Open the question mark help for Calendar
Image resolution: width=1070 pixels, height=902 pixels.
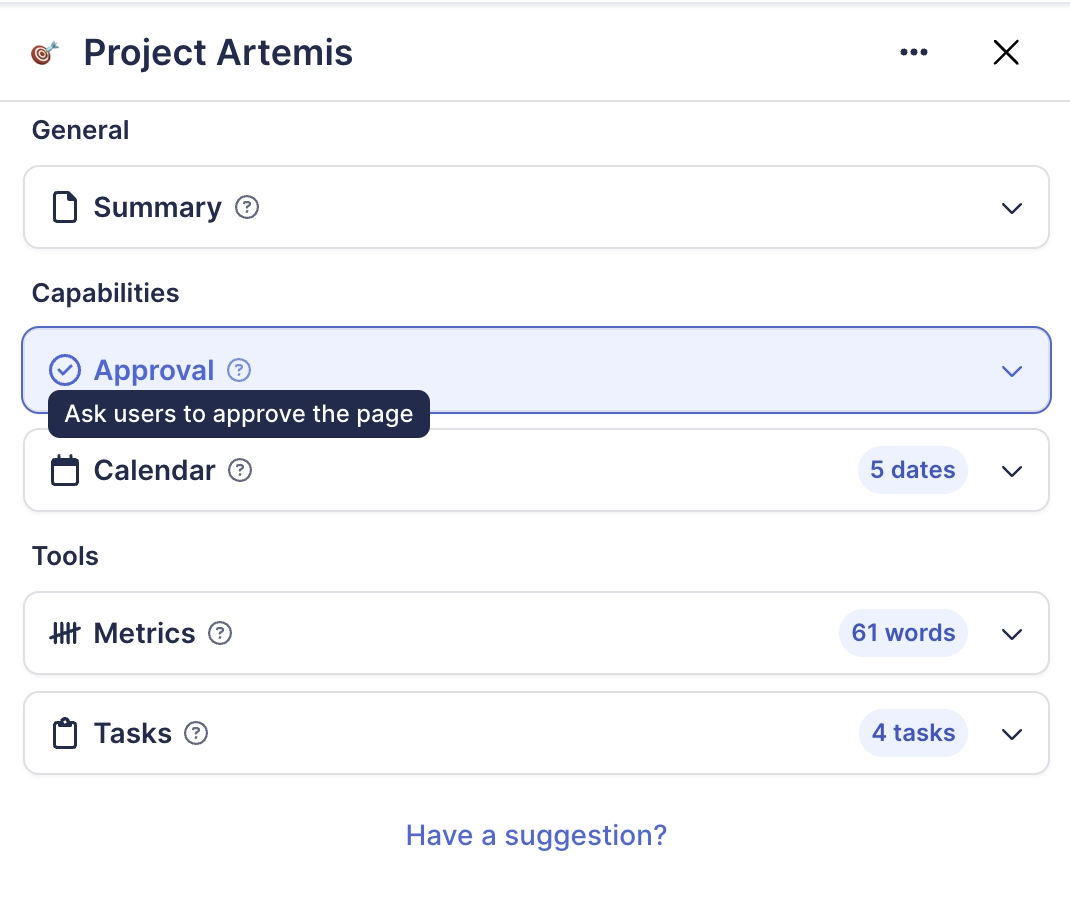coord(240,470)
